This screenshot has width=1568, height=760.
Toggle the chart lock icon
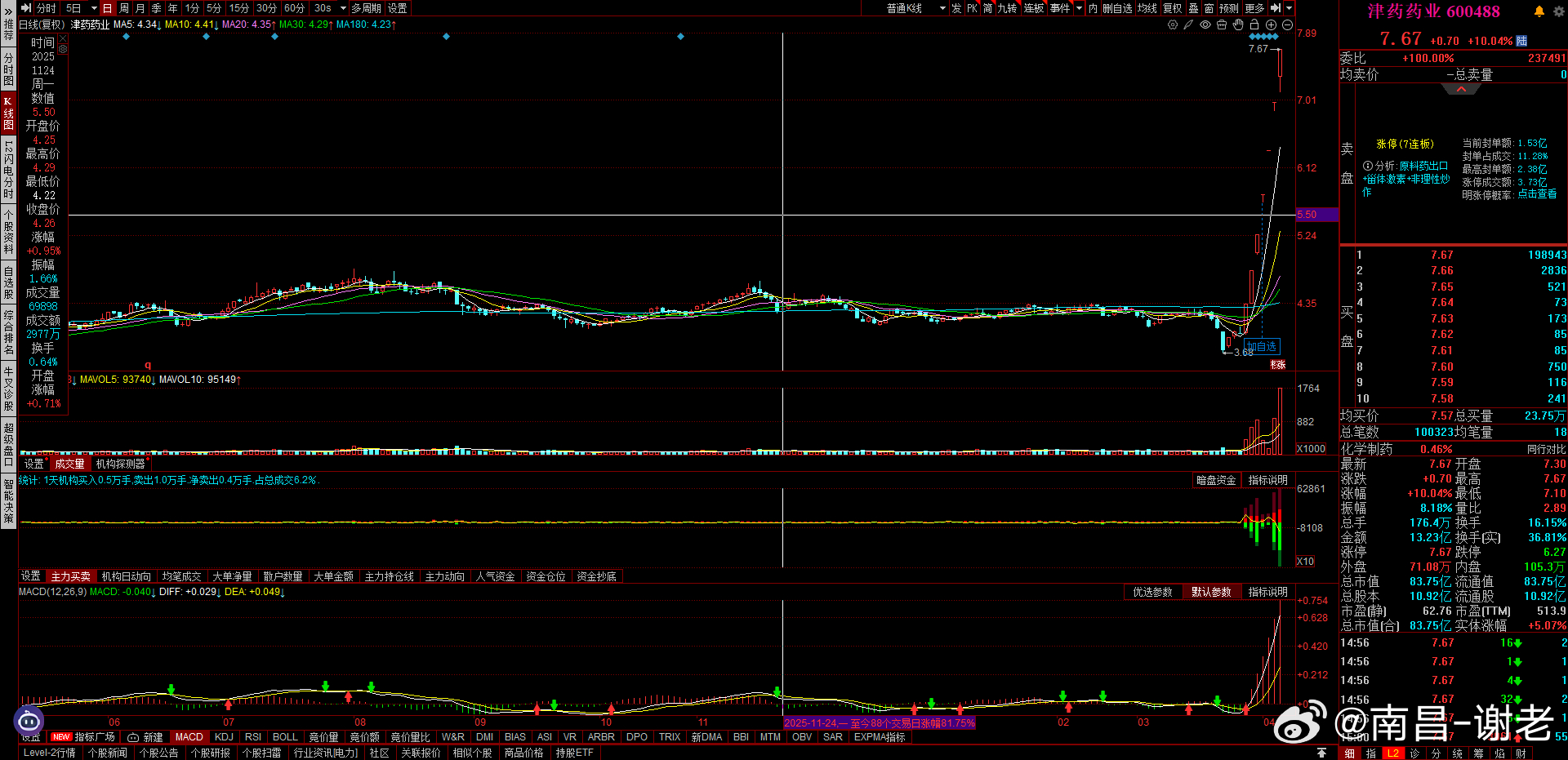1254,25
